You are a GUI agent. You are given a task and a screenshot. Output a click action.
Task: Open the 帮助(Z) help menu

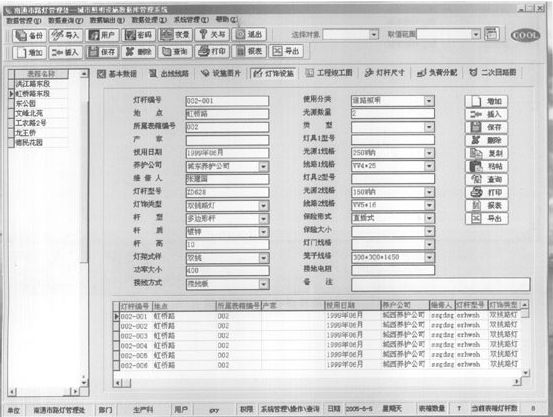[x=226, y=19]
